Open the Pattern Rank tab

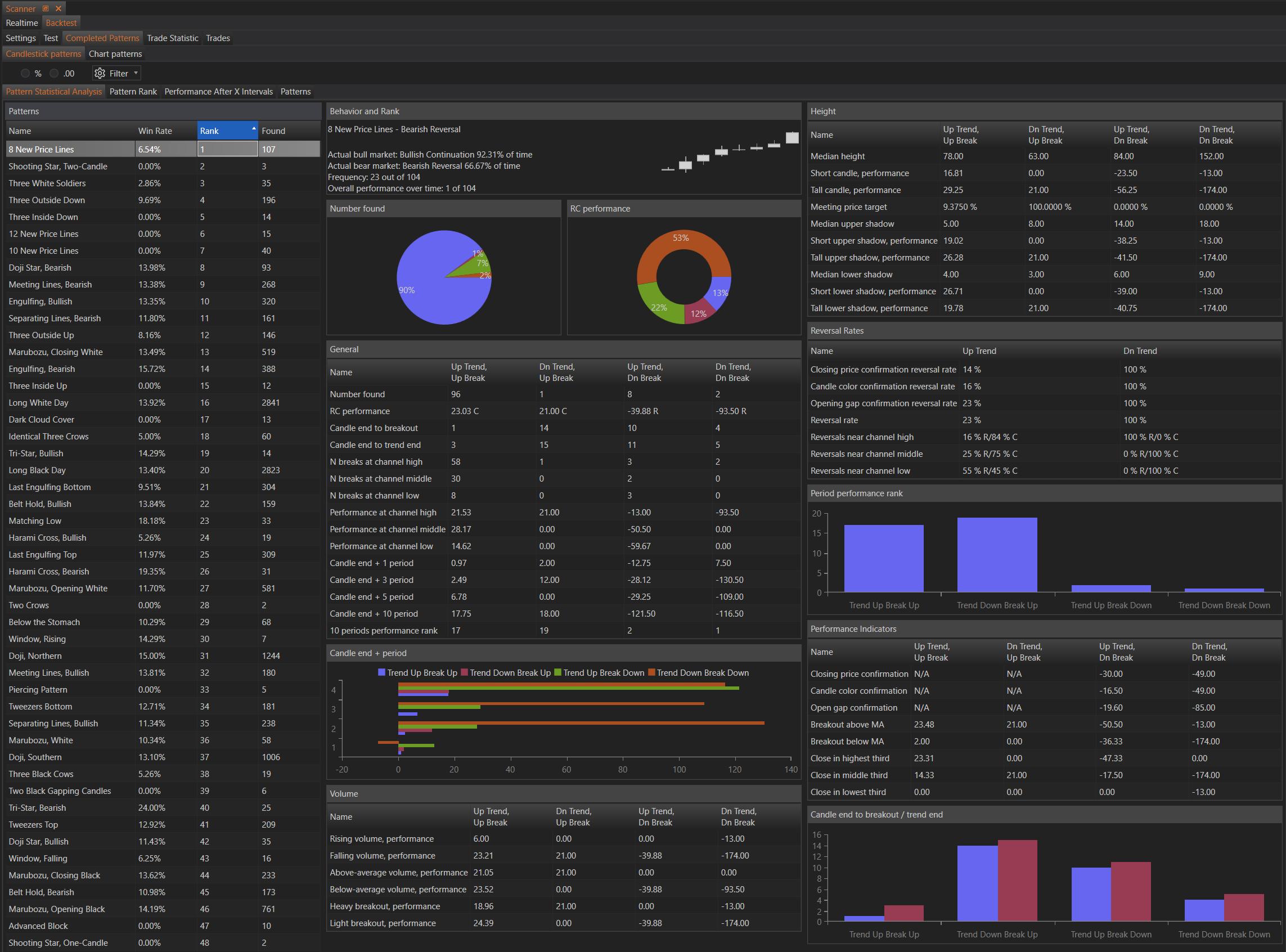pos(133,92)
